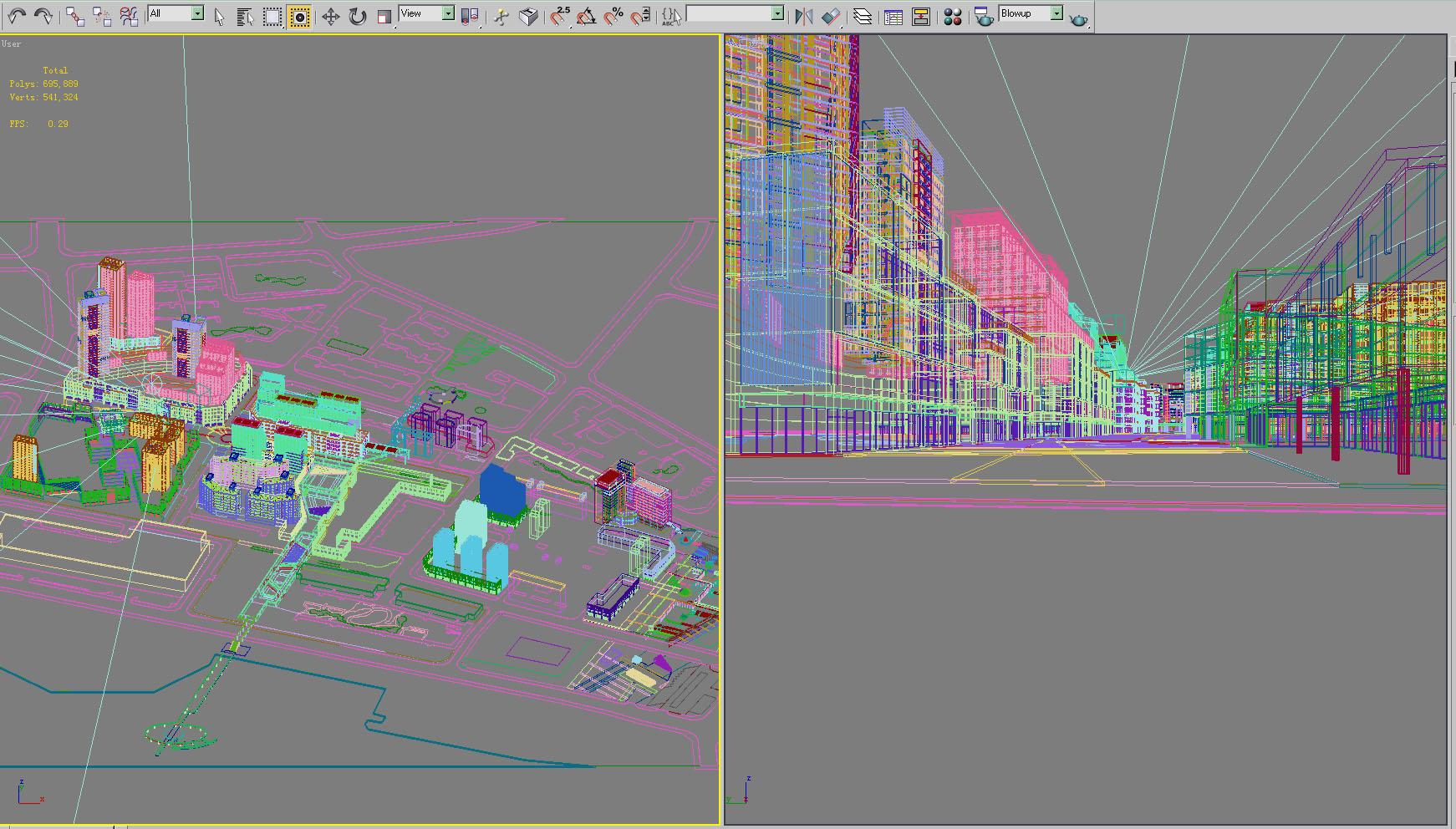This screenshot has width=1456, height=829.
Task: Activate the Select and Link tool
Action: 75,16
